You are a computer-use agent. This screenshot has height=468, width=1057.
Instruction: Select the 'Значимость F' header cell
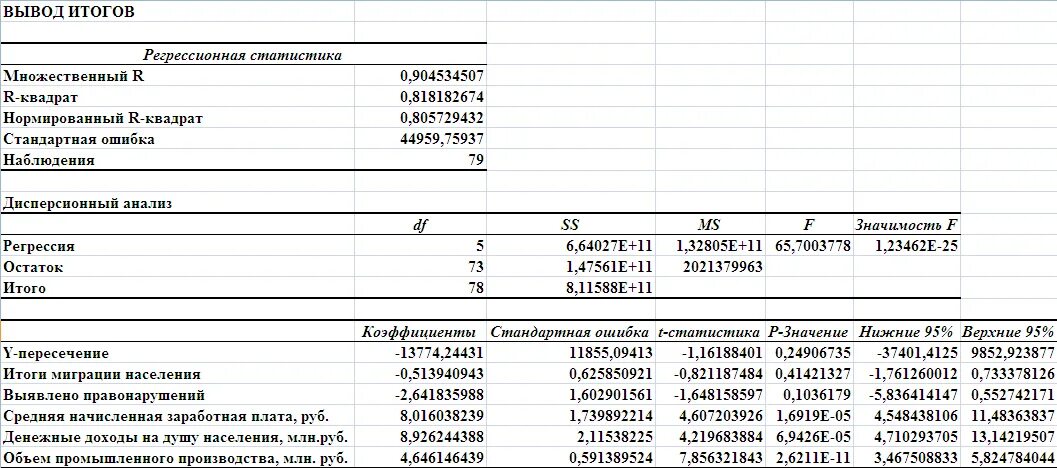[907, 225]
